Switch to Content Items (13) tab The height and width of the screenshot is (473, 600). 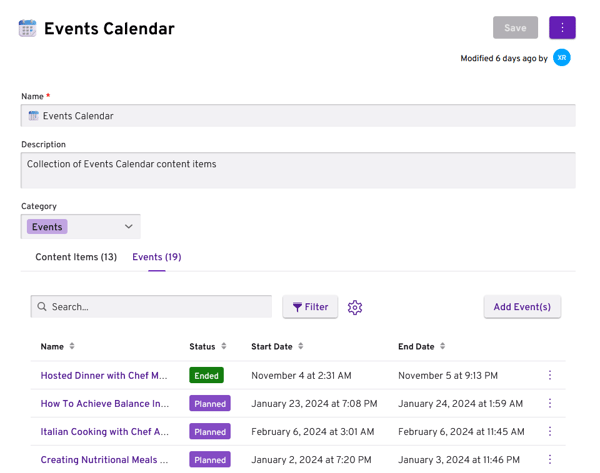tap(76, 257)
